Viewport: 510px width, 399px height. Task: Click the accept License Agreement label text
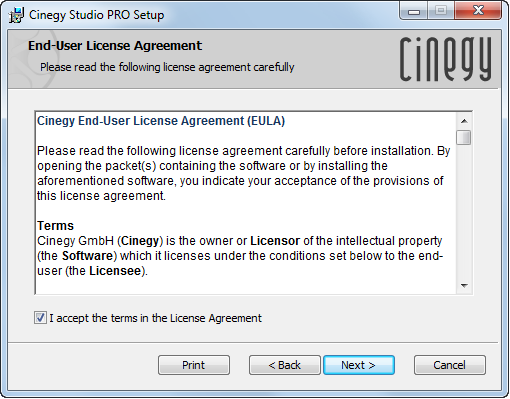155,318
